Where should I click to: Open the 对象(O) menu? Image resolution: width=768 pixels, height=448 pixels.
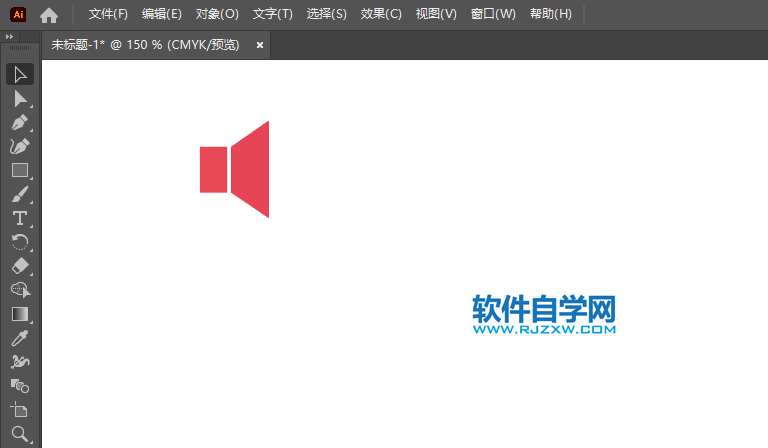(217, 14)
